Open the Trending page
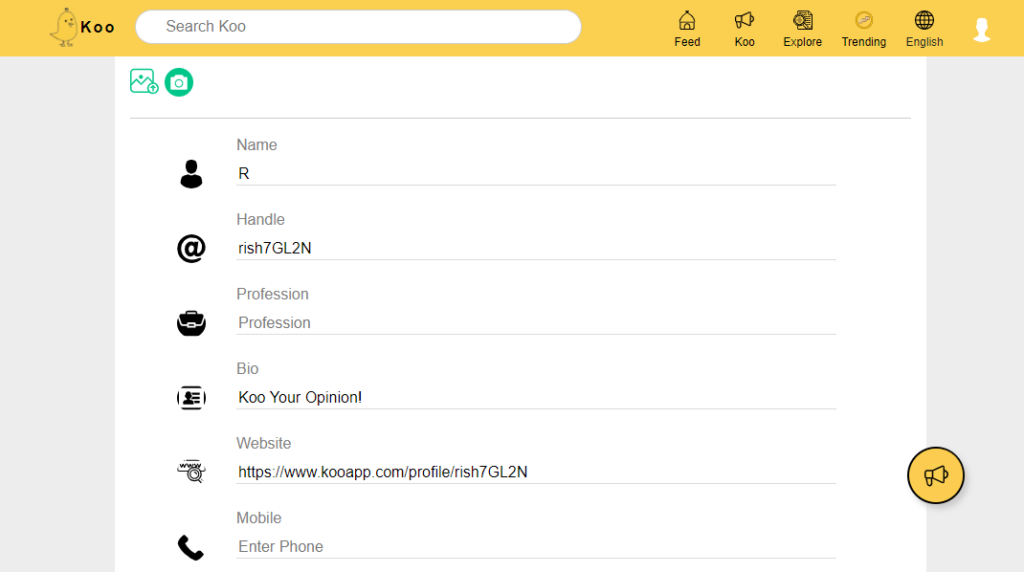This screenshot has height=572, width=1024. pyautogui.click(x=863, y=29)
